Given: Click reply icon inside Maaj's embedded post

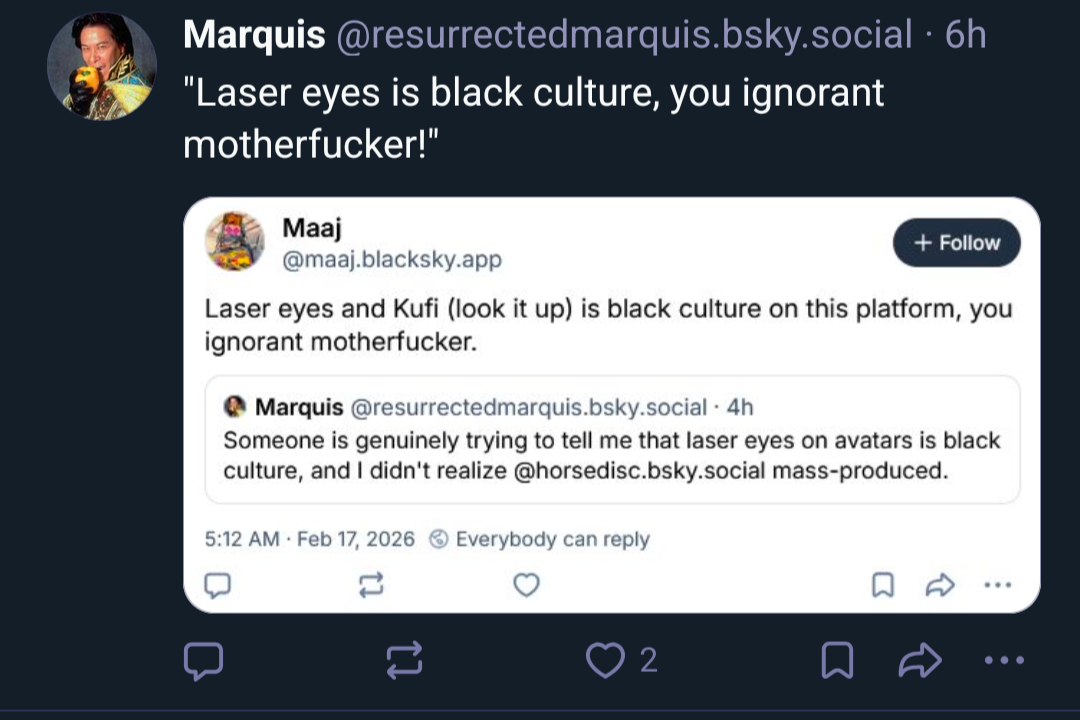Looking at the screenshot, I should click(217, 585).
